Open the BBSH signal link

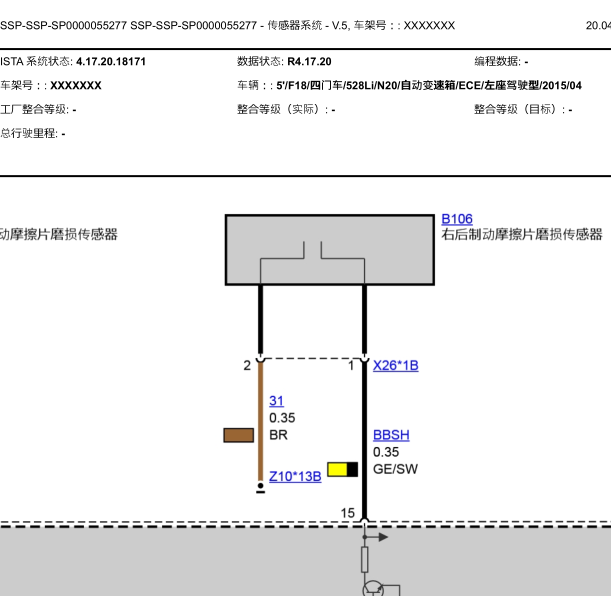(391, 435)
